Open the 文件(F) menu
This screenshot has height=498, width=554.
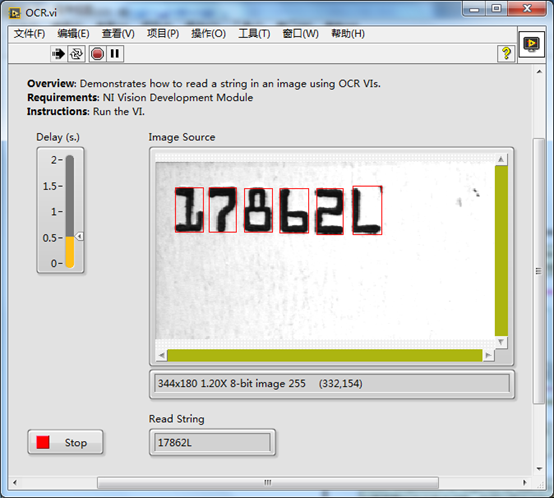[29, 34]
